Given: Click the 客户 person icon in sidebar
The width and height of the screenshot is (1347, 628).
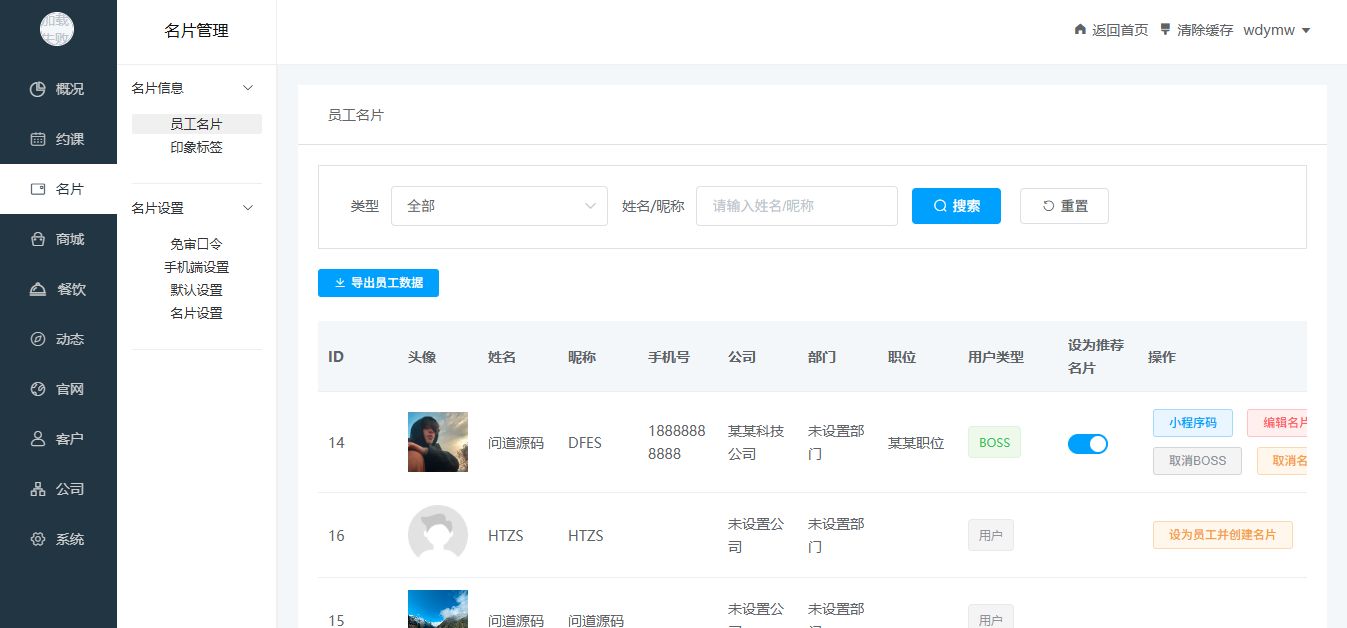Looking at the screenshot, I should [x=38, y=439].
